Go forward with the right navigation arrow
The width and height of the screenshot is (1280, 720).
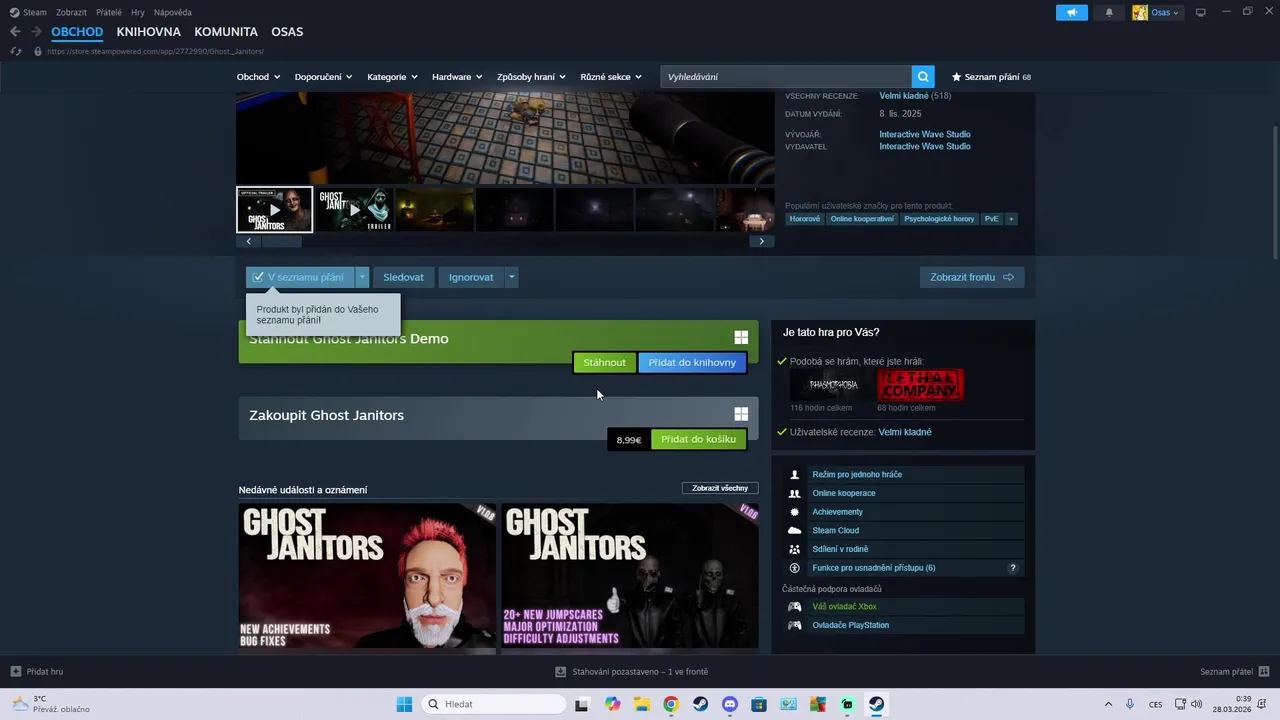click(x=36, y=32)
